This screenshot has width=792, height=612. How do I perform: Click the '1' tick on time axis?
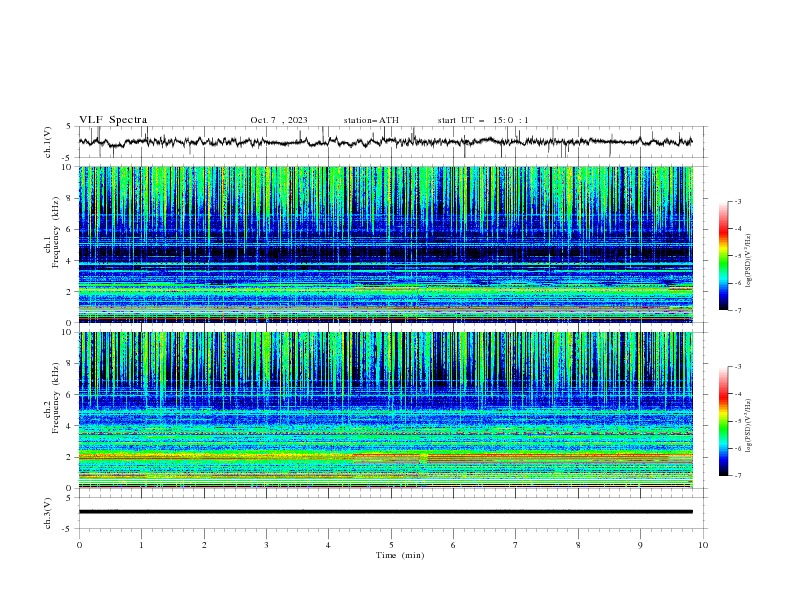141,545
